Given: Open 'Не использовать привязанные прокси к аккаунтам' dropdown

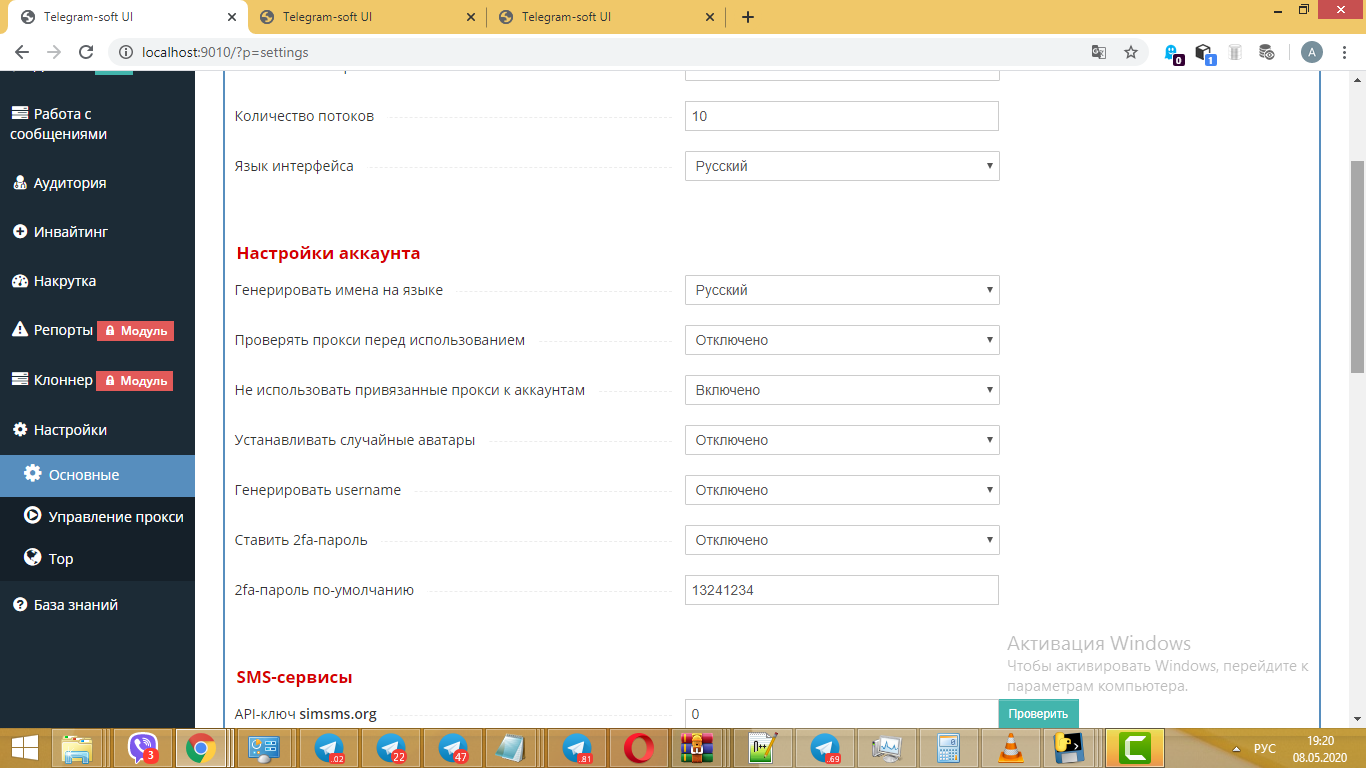Looking at the screenshot, I should click(x=842, y=390).
